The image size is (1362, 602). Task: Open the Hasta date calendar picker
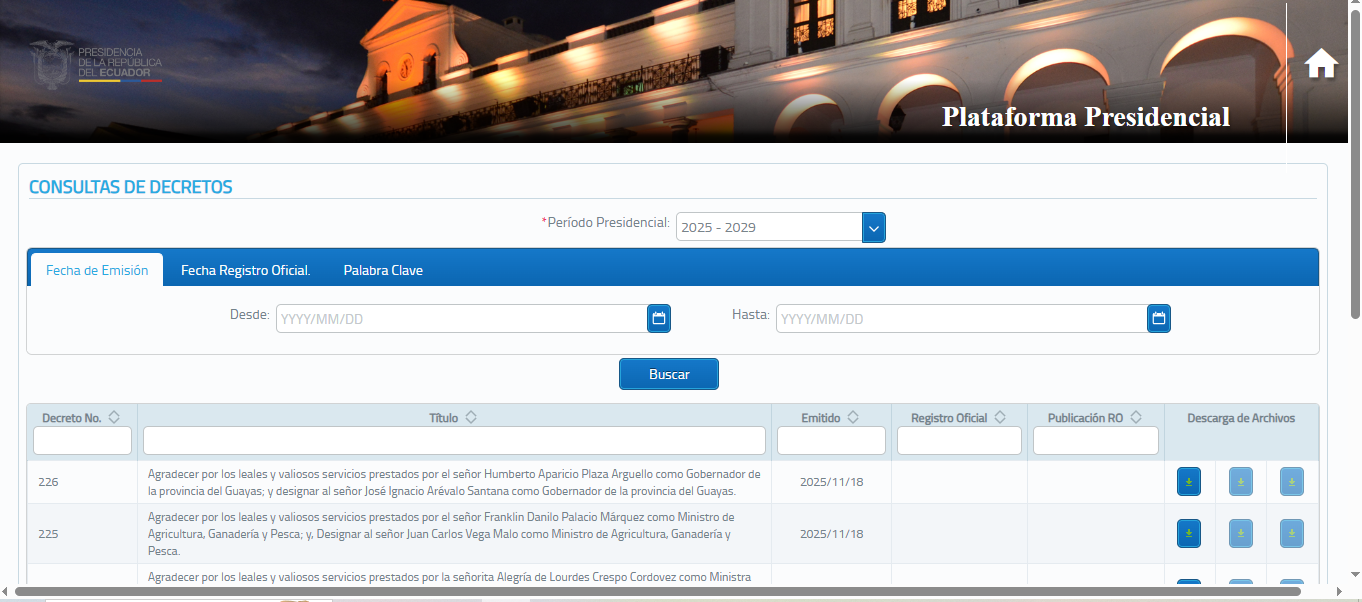tap(1159, 319)
